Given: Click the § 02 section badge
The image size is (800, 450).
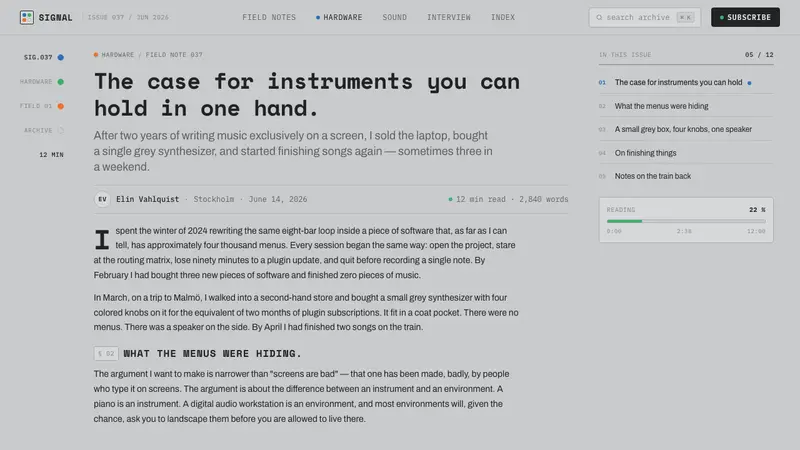Looking at the screenshot, I should tap(106, 354).
